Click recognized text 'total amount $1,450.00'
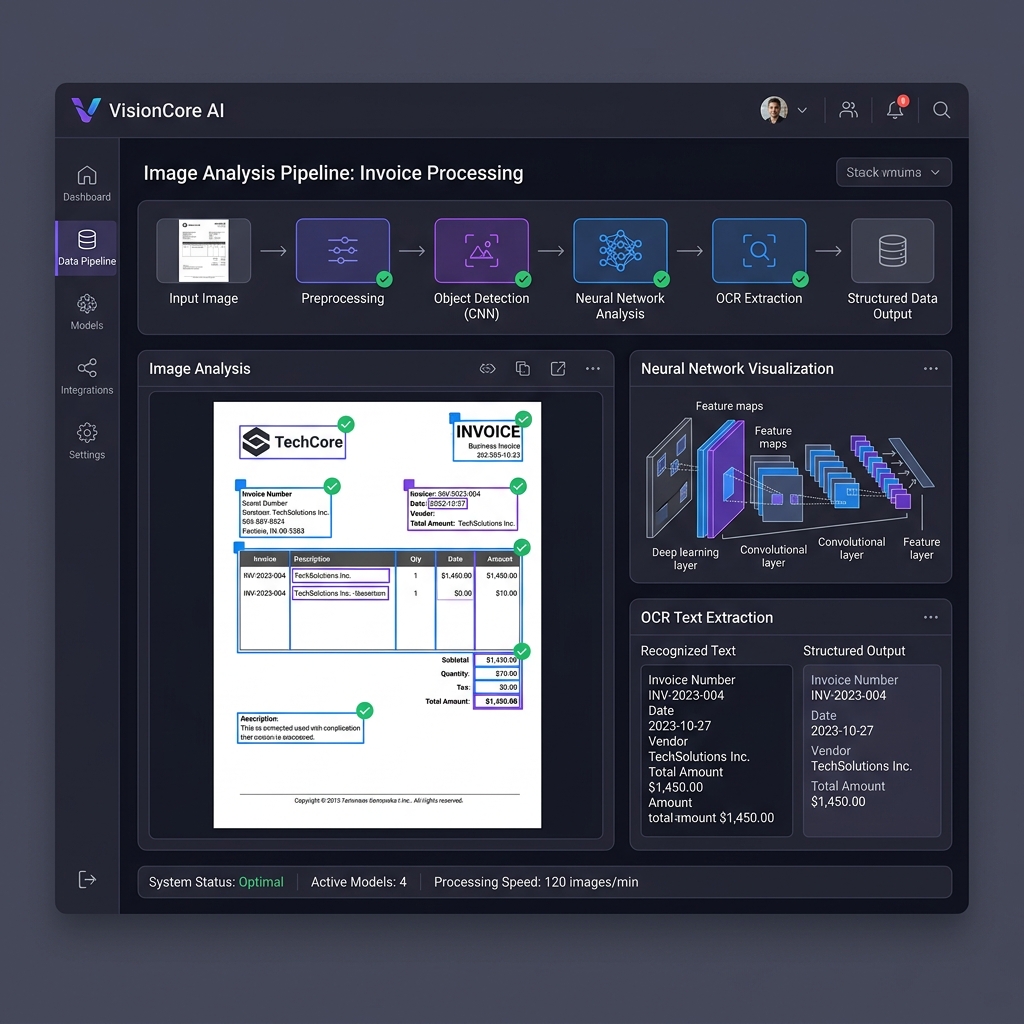This screenshot has width=1024, height=1024. click(711, 818)
